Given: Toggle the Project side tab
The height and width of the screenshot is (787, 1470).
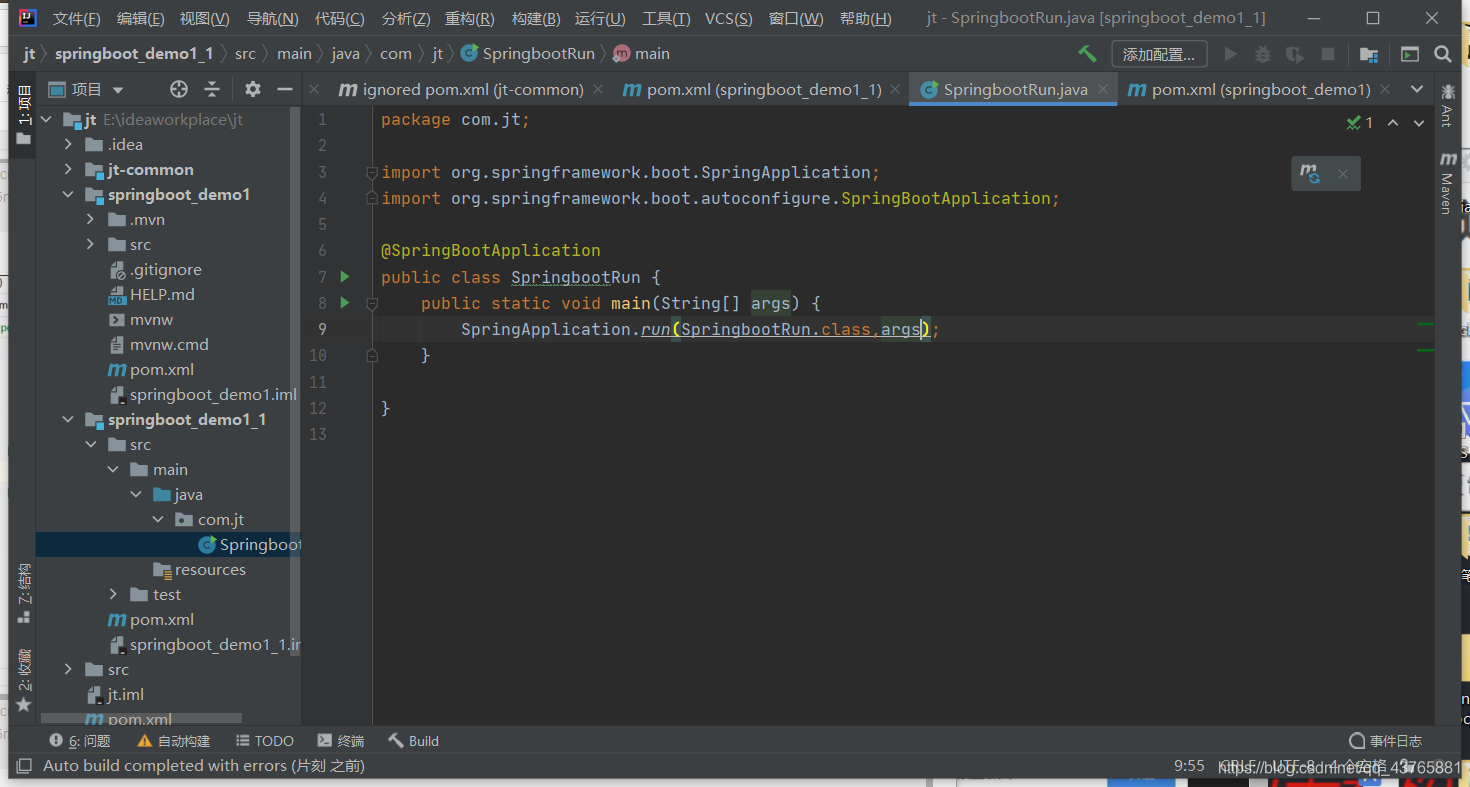Looking at the screenshot, I should (x=24, y=115).
